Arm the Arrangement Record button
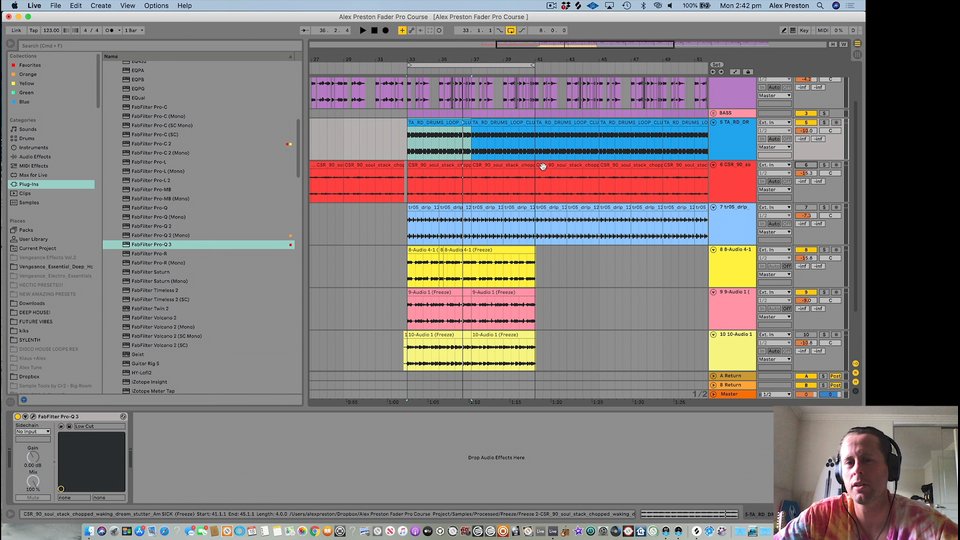 (386, 30)
